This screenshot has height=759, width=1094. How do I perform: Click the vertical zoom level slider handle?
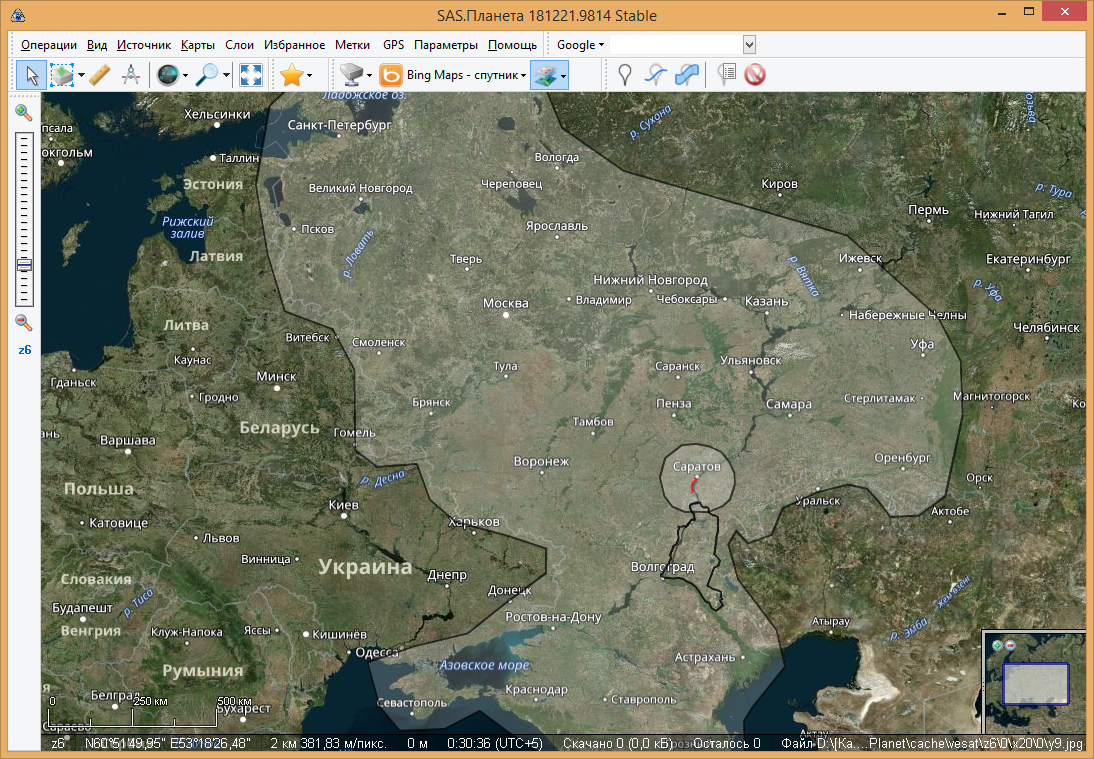(x=24, y=265)
